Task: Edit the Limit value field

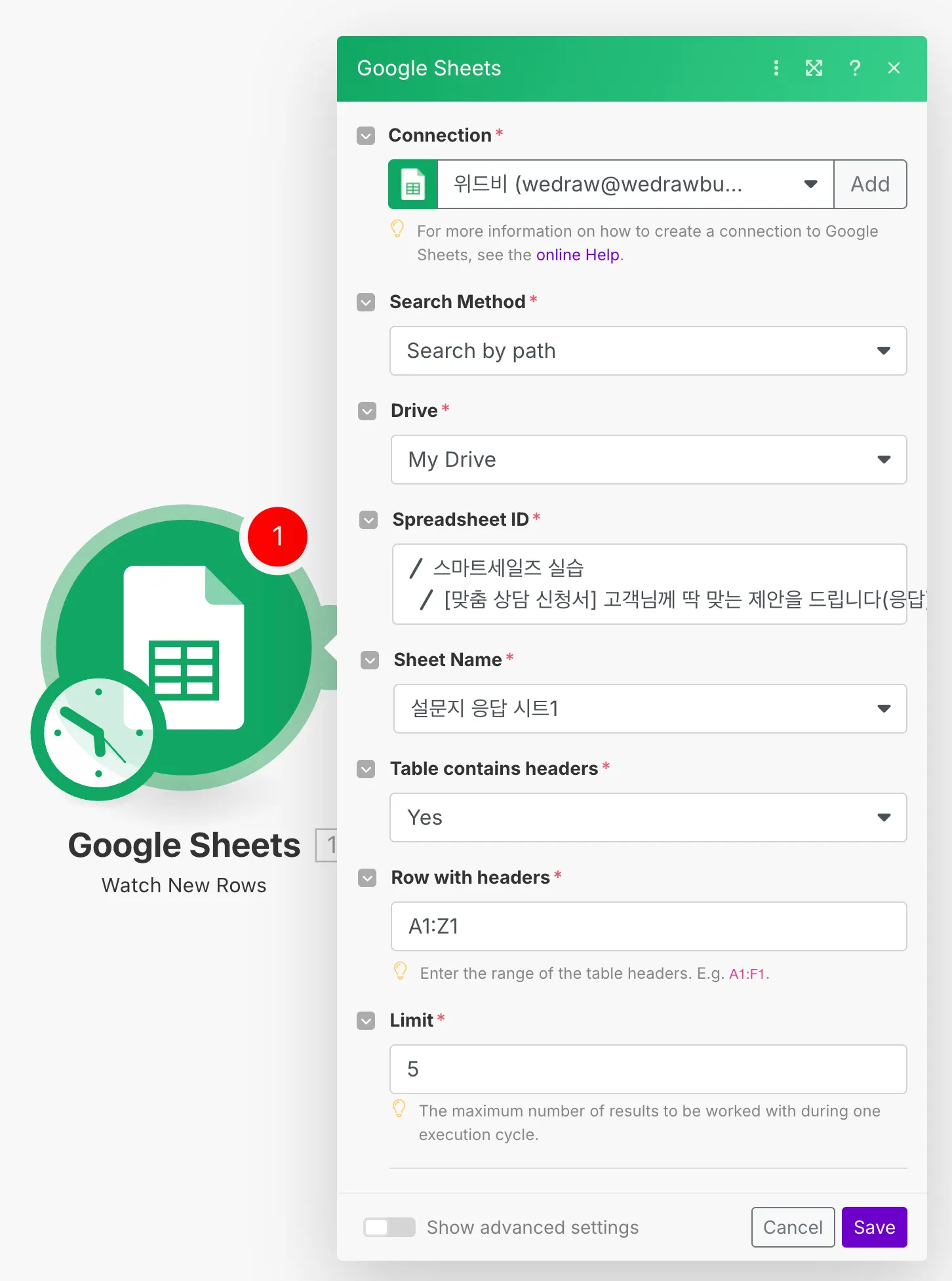Action: click(x=648, y=1069)
